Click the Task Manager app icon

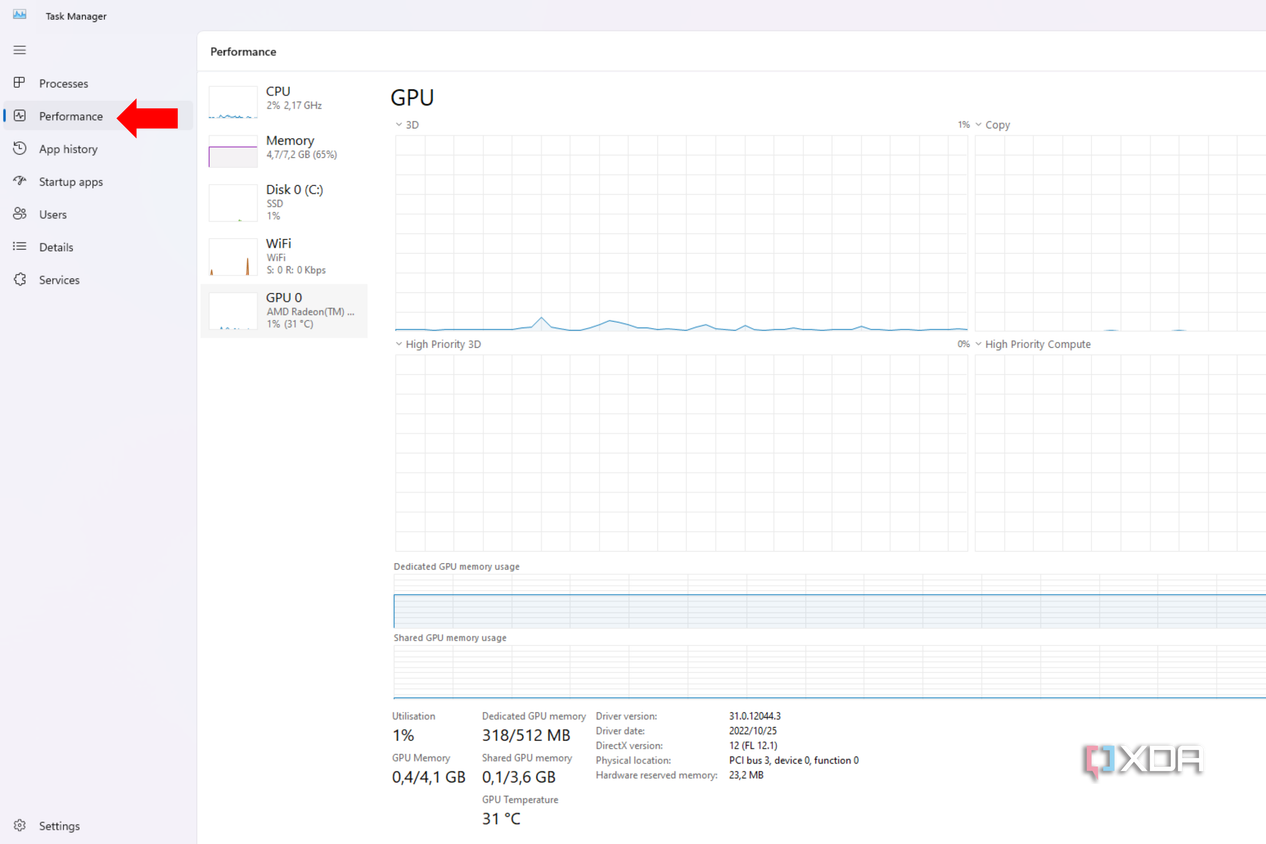[19, 15]
